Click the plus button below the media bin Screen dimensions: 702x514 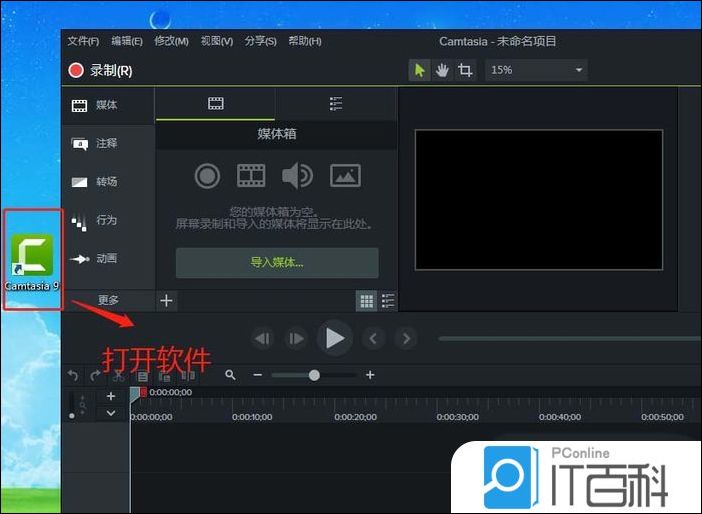[x=166, y=300]
